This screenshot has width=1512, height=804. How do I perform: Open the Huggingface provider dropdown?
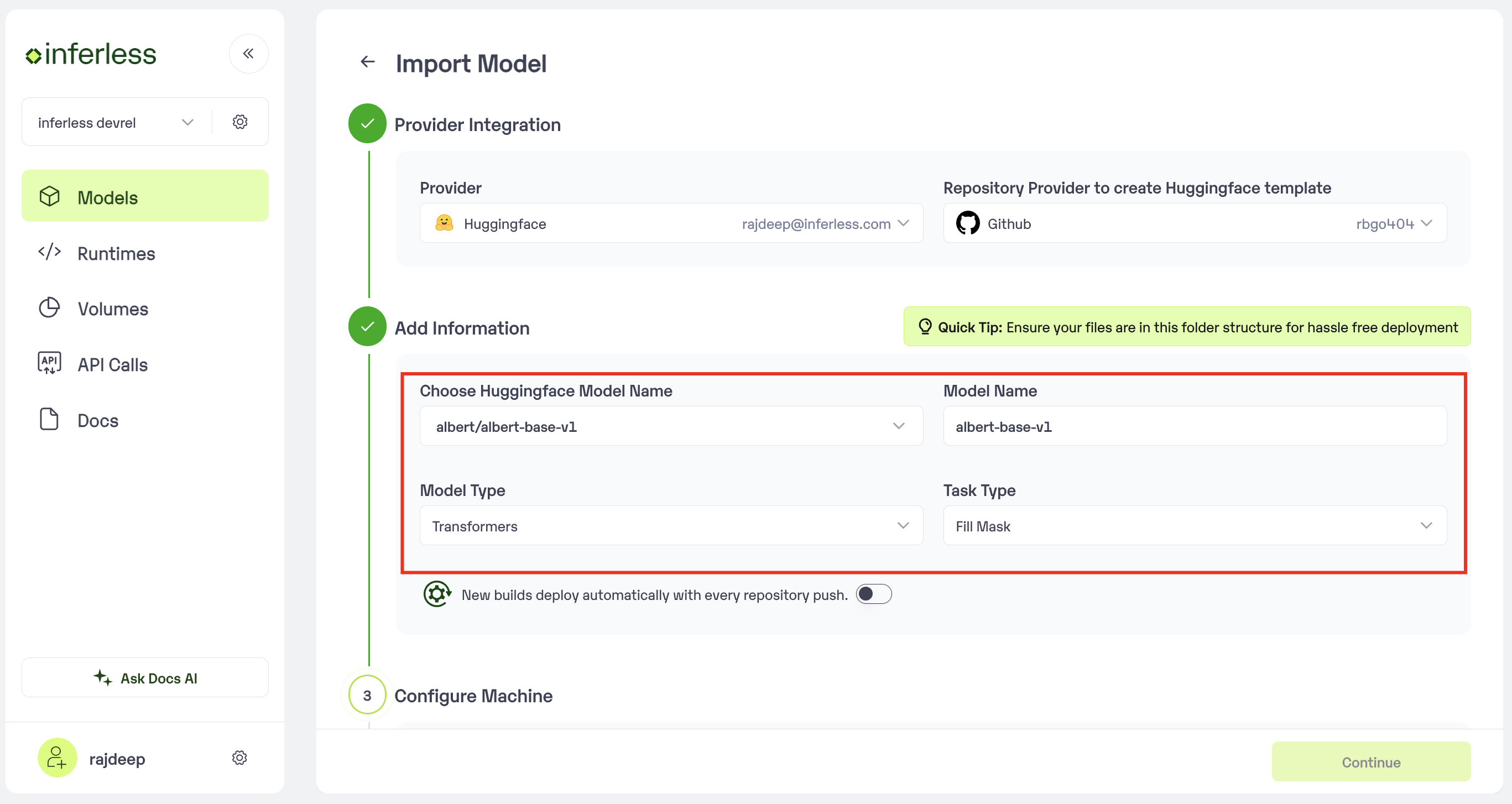point(671,223)
